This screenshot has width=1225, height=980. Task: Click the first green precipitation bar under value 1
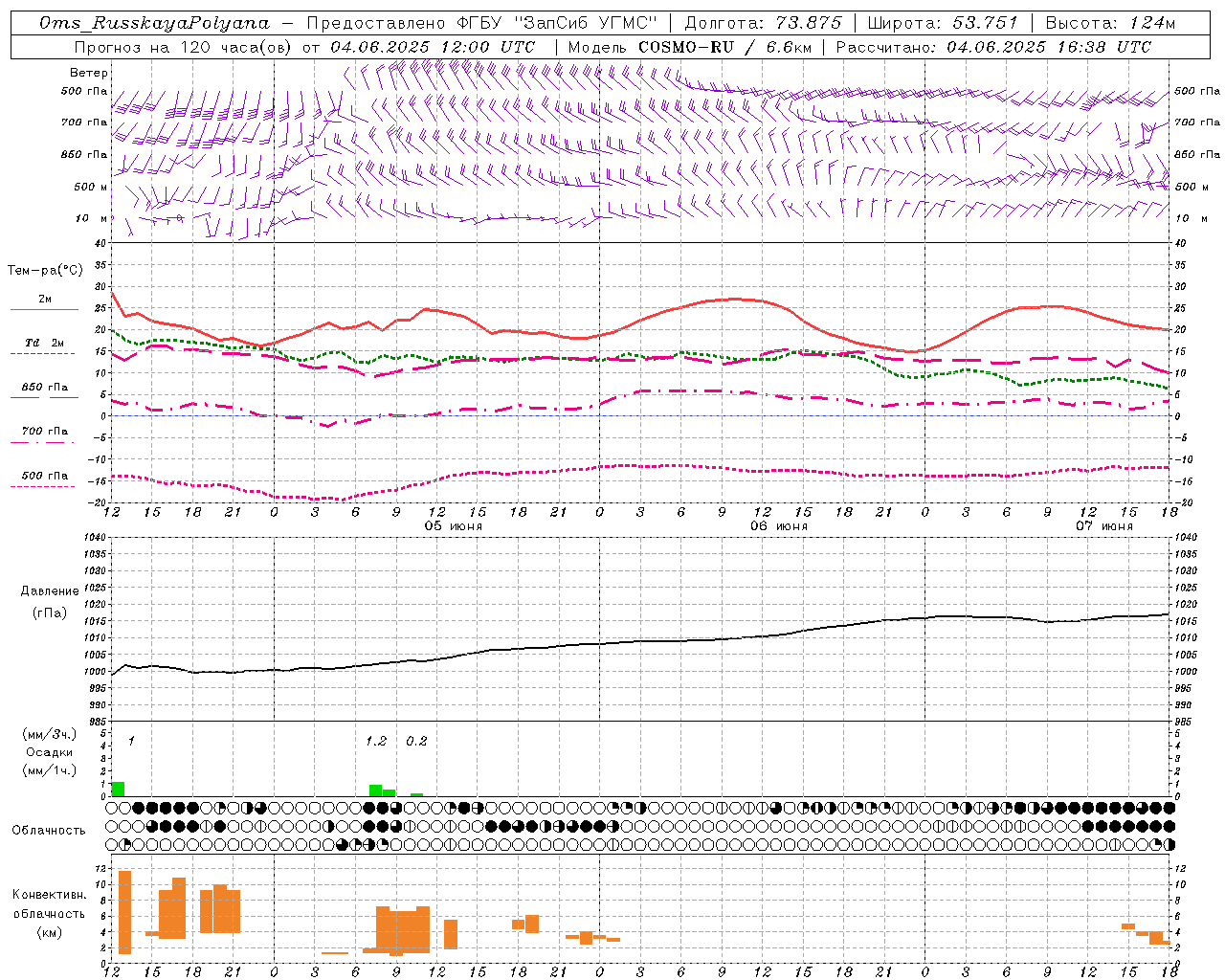pyautogui.click(x=118, y=789)
